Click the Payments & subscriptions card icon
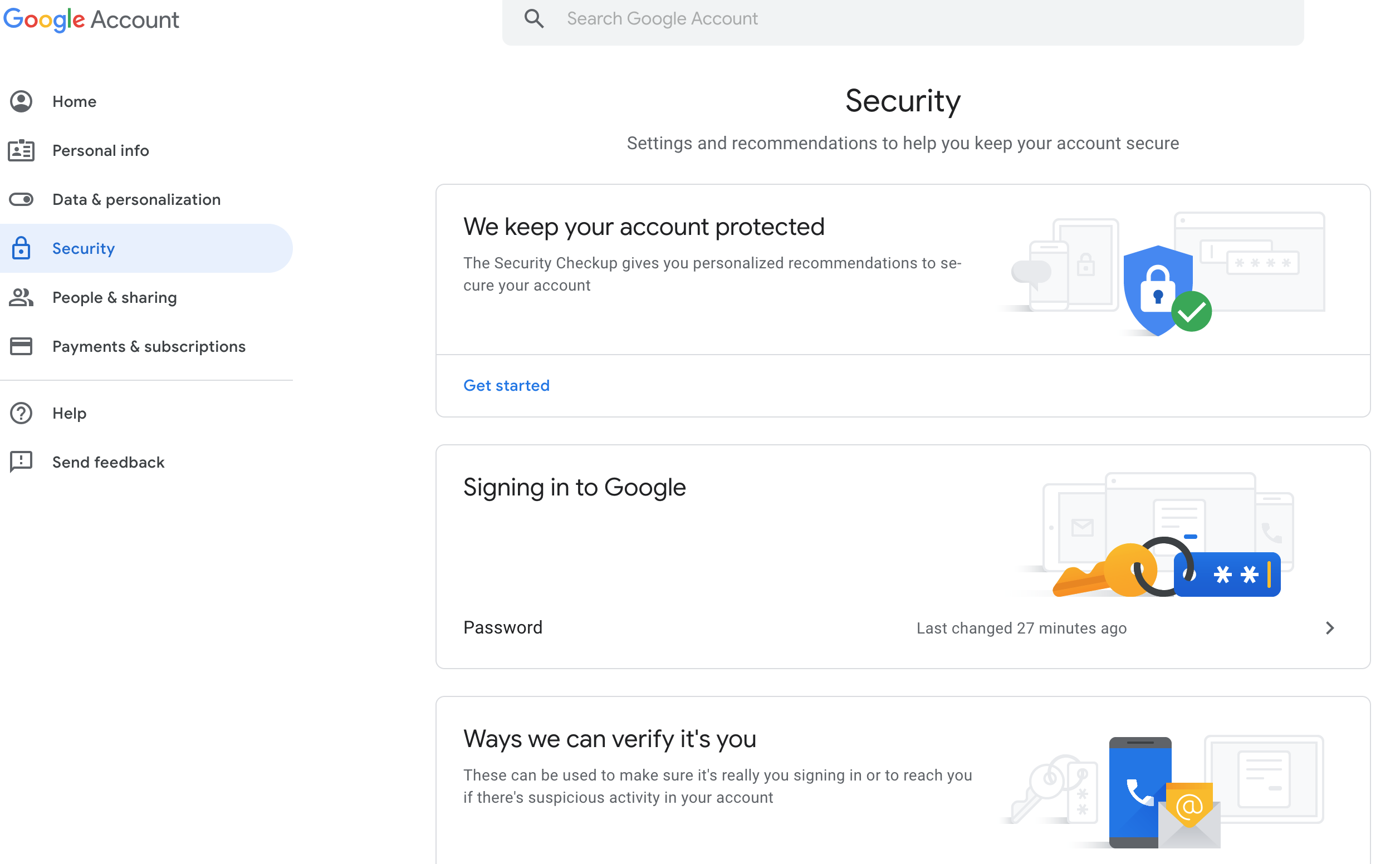 (x=21, y=346)
